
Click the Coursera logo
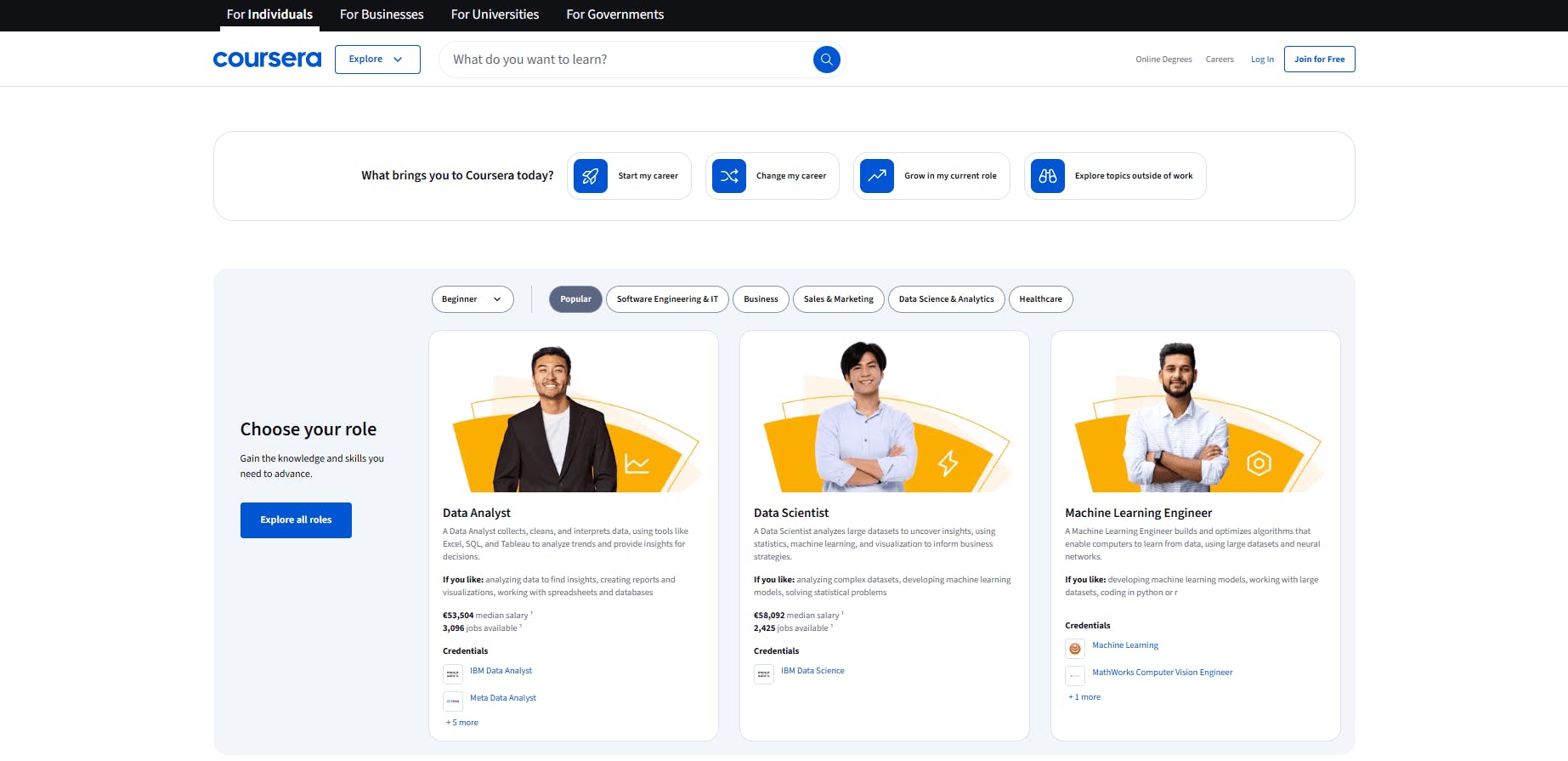tap(267, 60)
